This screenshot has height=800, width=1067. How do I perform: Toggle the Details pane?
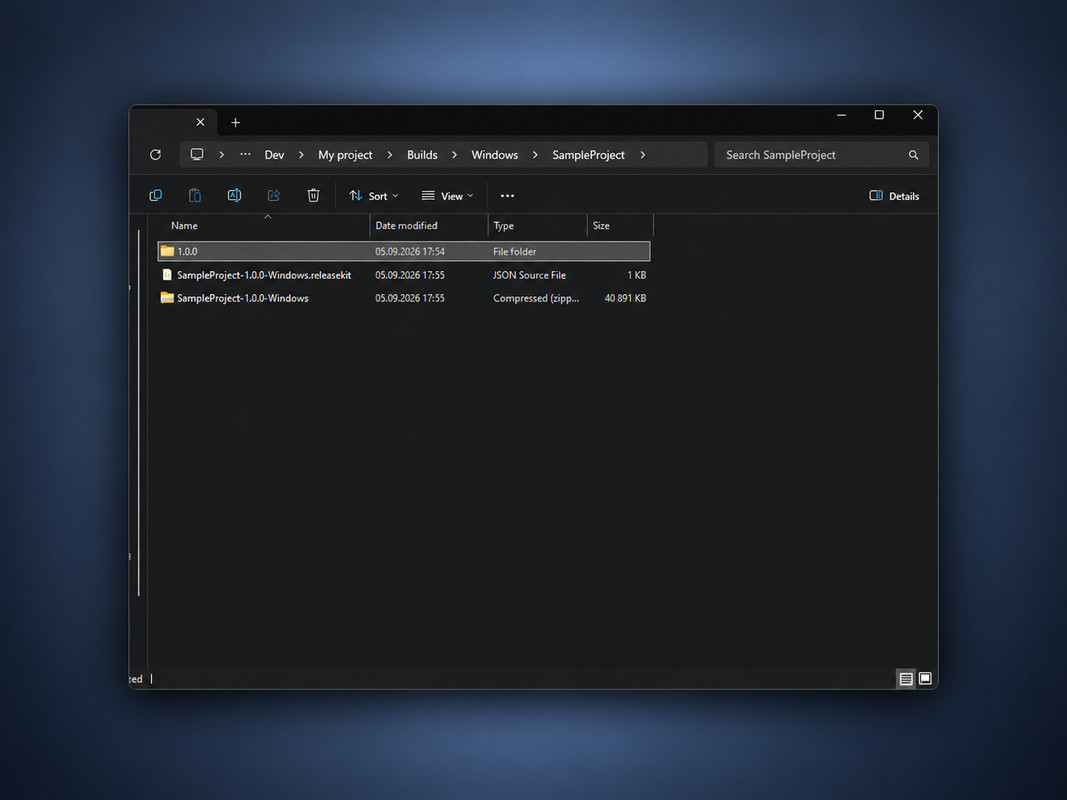click(x=894, y=196)
